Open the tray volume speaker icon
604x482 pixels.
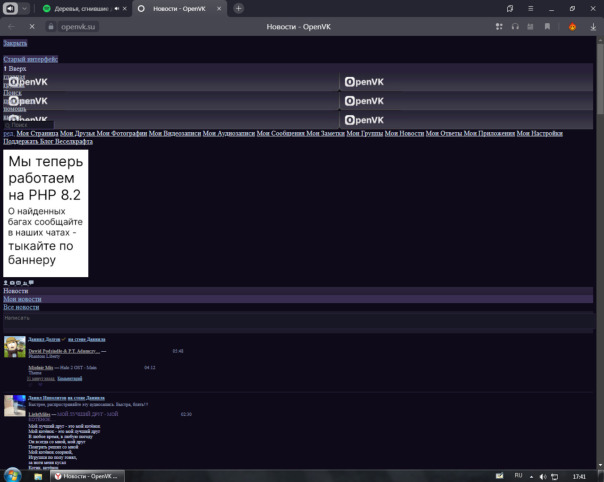point(543,477)
